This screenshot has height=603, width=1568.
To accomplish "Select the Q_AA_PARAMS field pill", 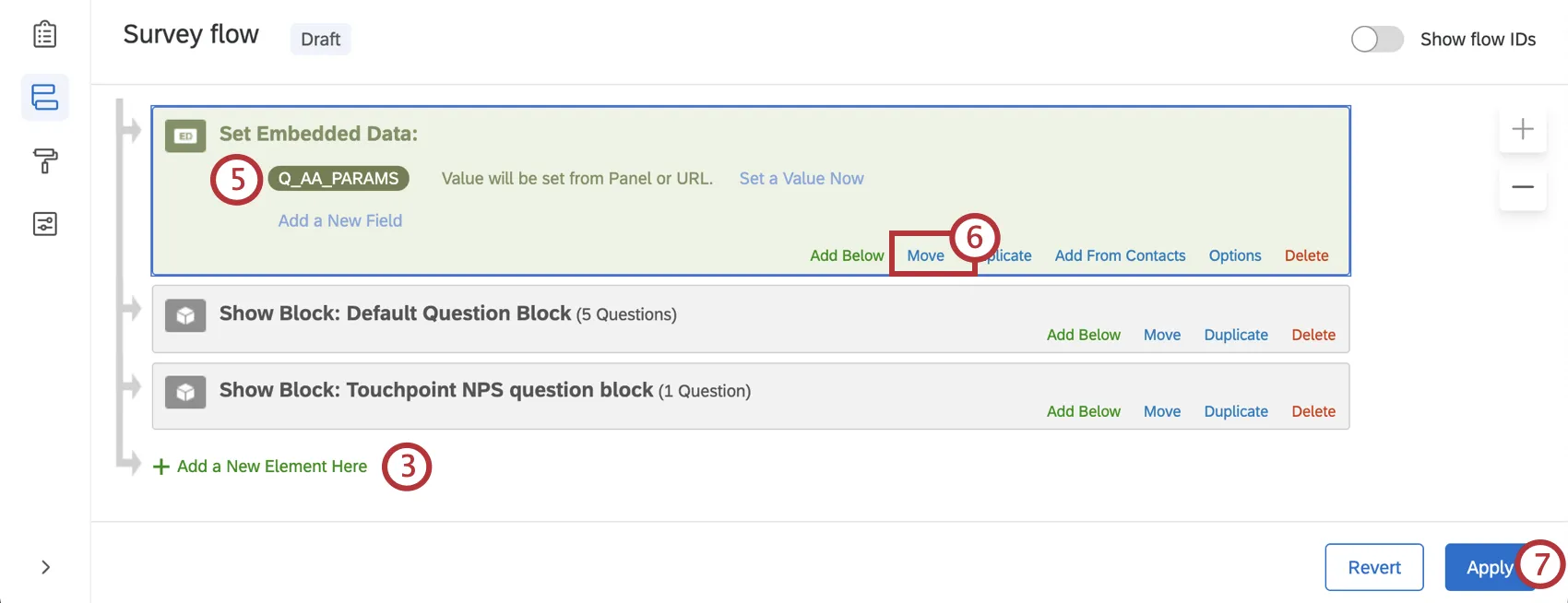I will (339, 178).
